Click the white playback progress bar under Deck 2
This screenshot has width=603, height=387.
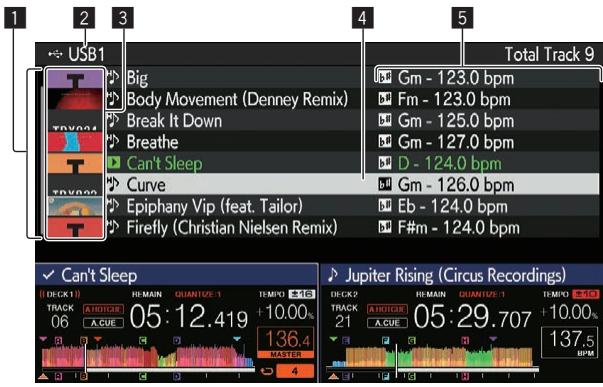pyautogui.click(x=468, y=370)
